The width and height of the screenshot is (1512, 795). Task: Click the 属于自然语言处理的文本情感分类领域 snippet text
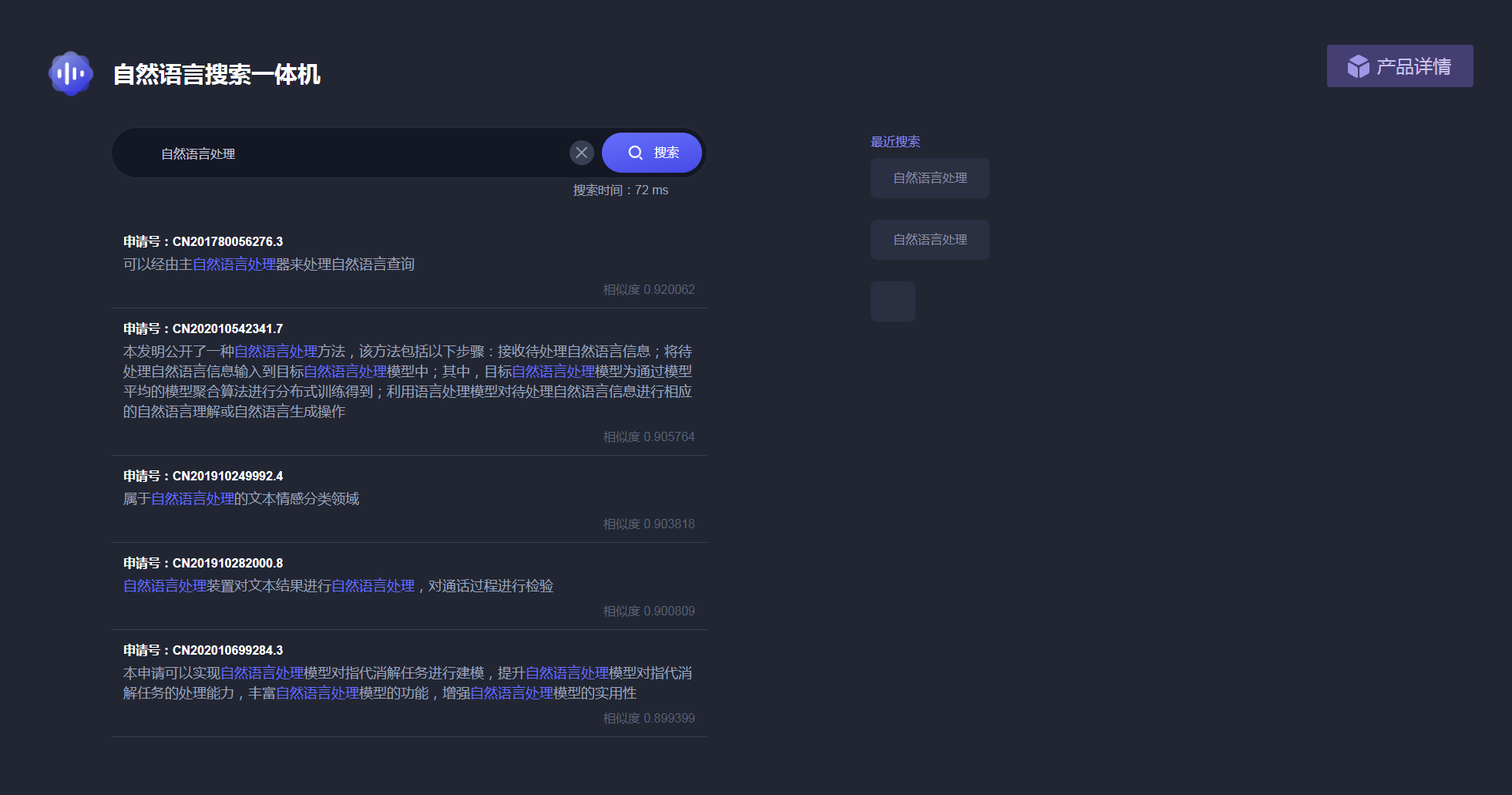click(x=241, y=499)
